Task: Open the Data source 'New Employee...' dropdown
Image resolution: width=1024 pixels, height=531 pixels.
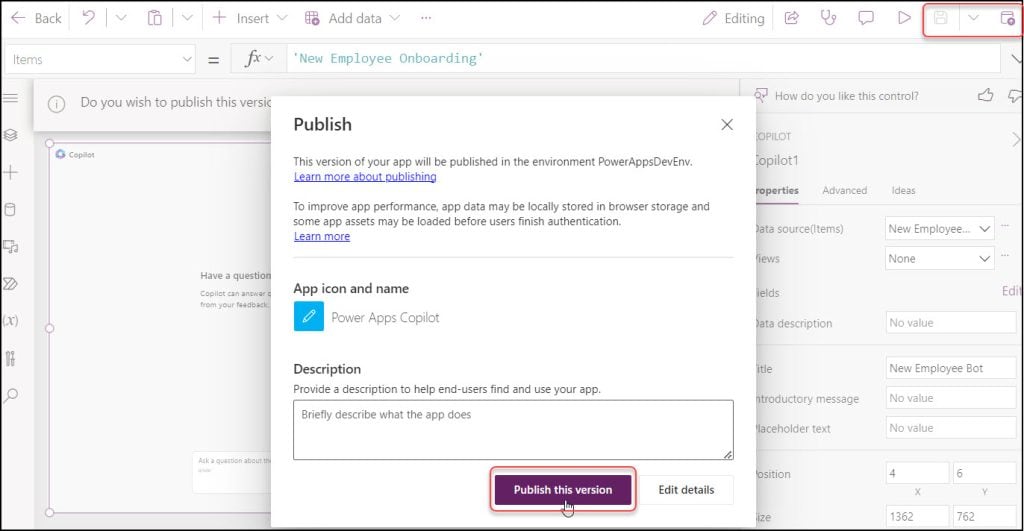Action: [x=939, y=229]
